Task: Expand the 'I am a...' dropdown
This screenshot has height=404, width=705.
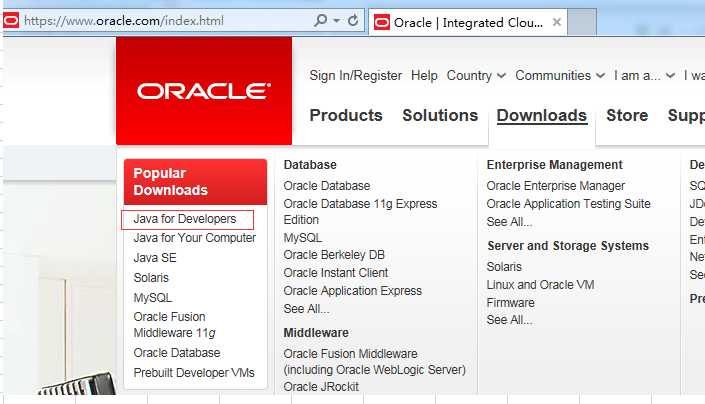Action: tap(644, 75)
